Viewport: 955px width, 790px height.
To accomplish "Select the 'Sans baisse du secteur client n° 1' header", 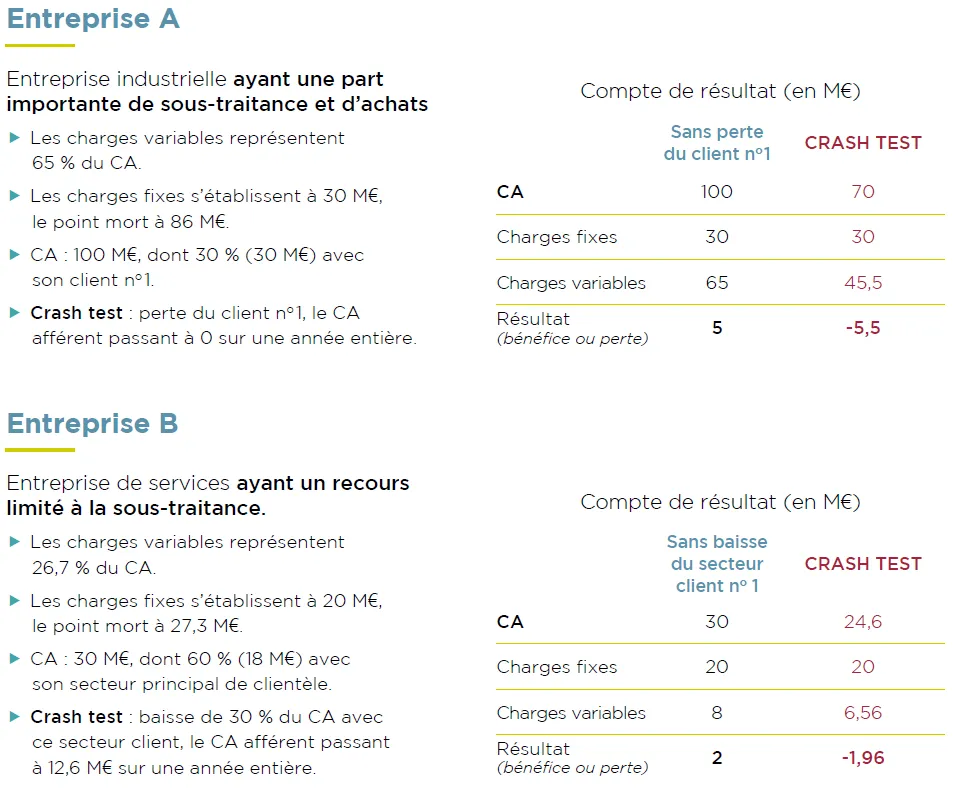I will click(x=717, y=564).
